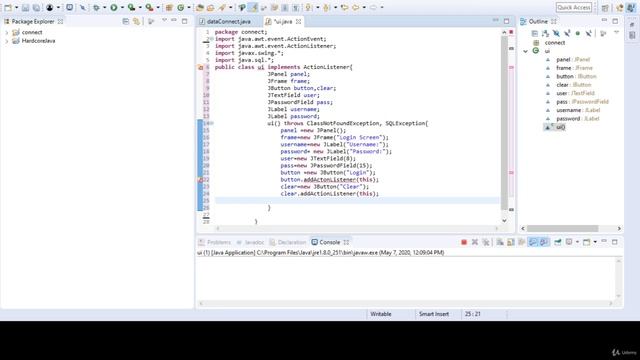This screenshot has height=360, width=640.
Task: Toggle Hide Static members in Outline
Action: [567, 33]
